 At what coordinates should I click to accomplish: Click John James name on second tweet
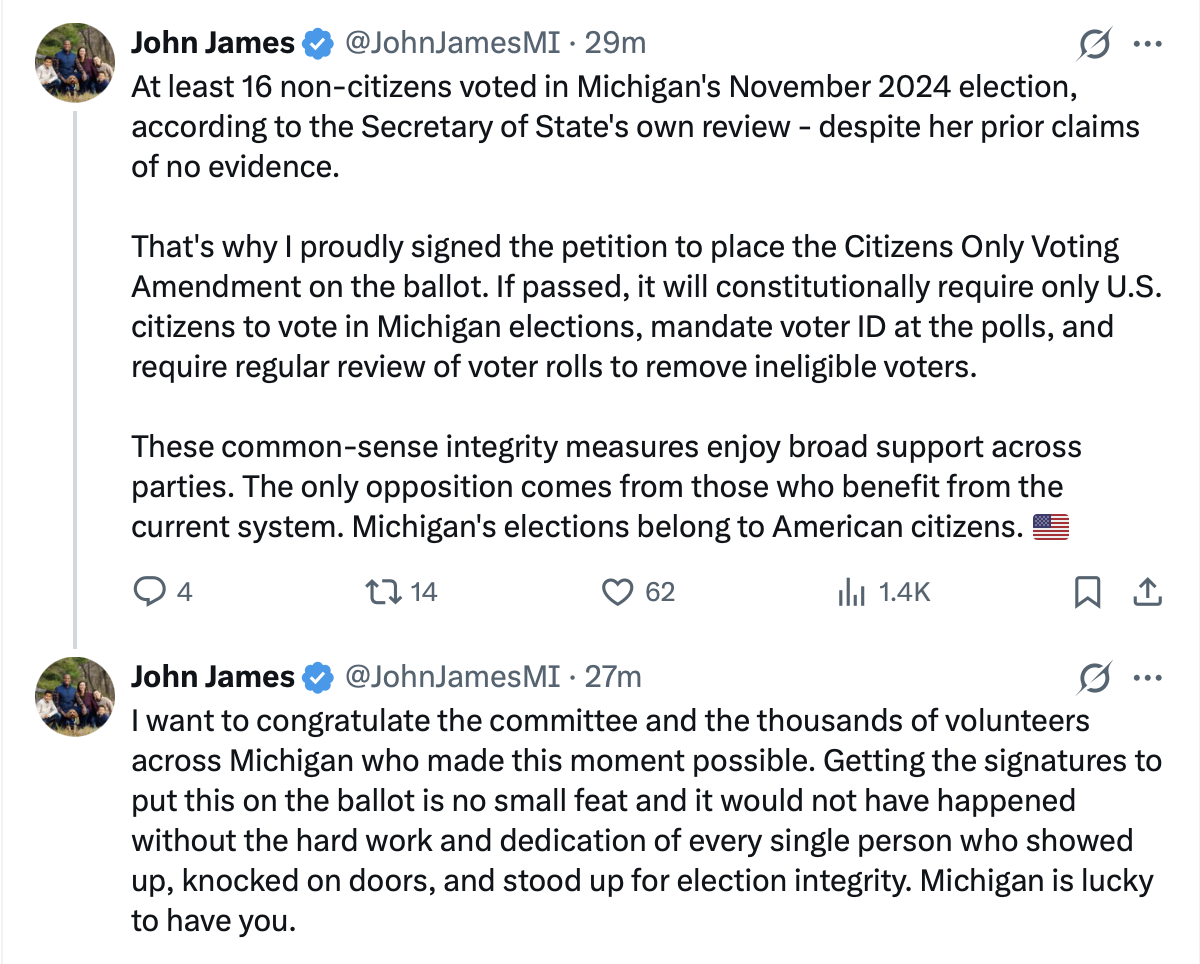213,677
